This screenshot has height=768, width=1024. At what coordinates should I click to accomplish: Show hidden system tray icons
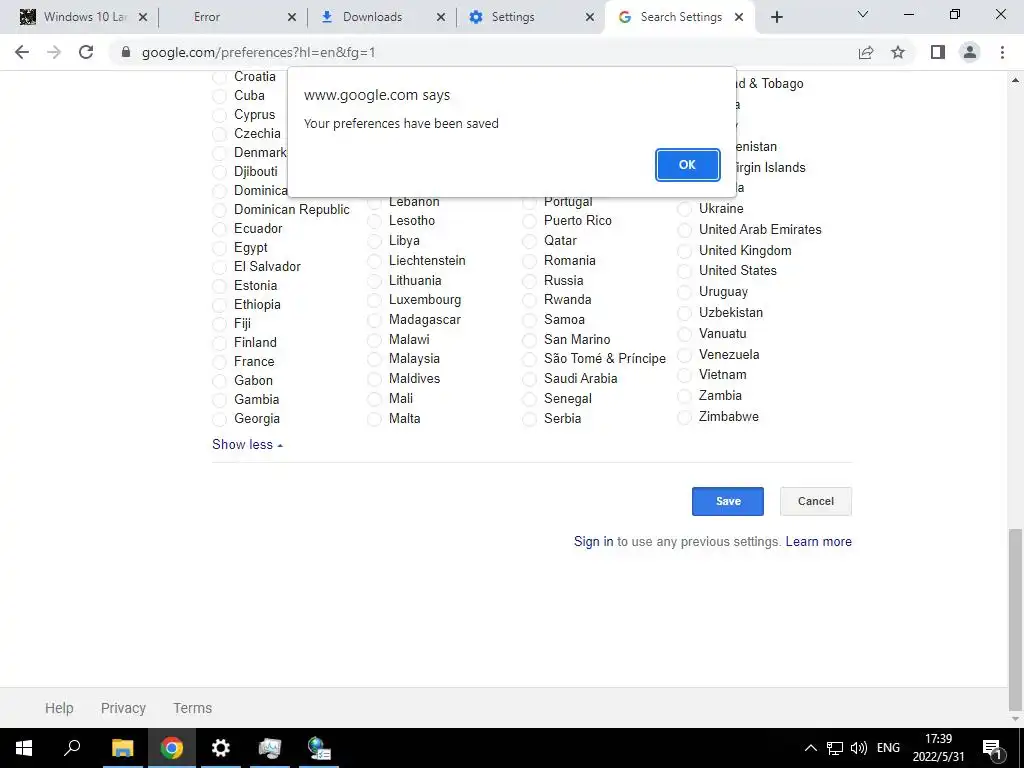tap(810, 748)
